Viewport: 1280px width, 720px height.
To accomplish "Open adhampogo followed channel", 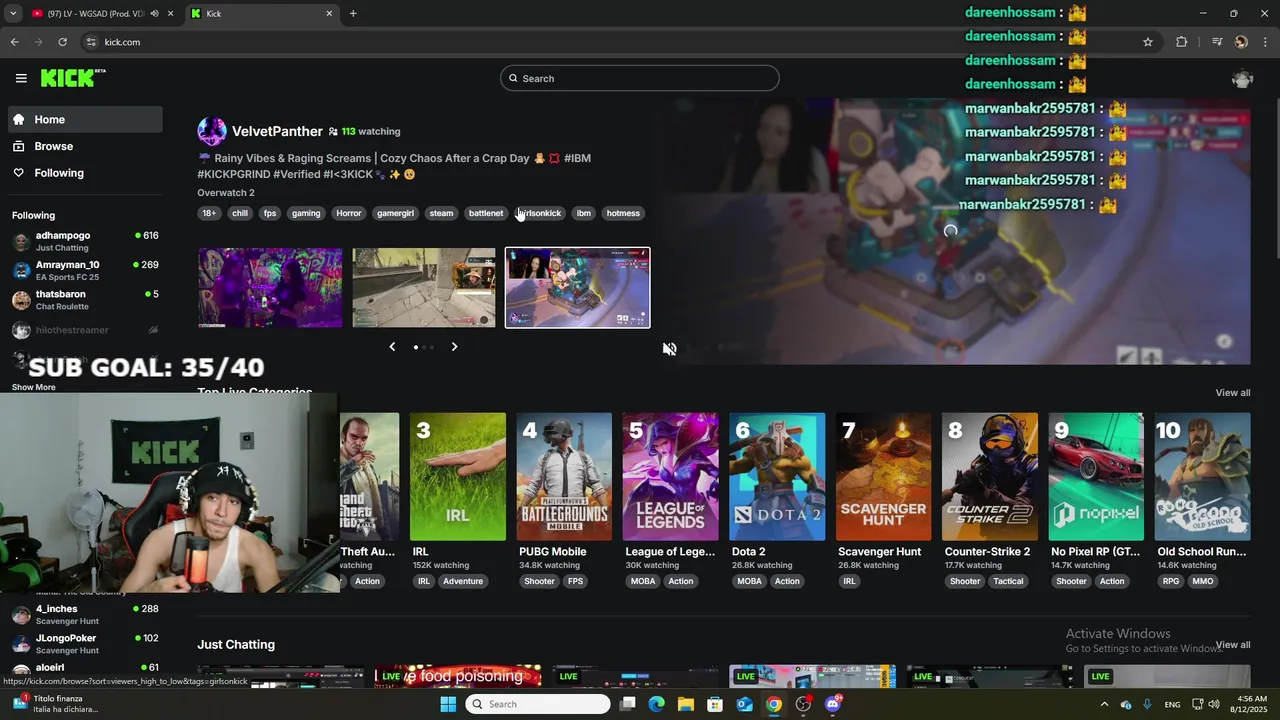I will click(x=85, y=241).
